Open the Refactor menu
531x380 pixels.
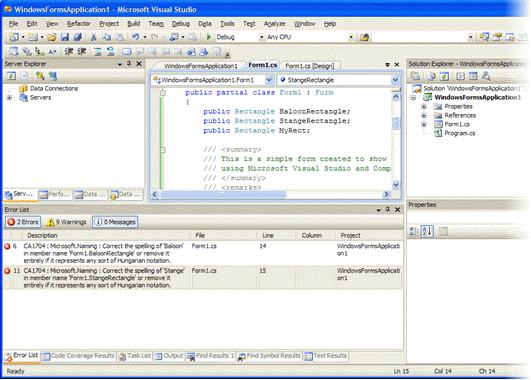point(79,24)
